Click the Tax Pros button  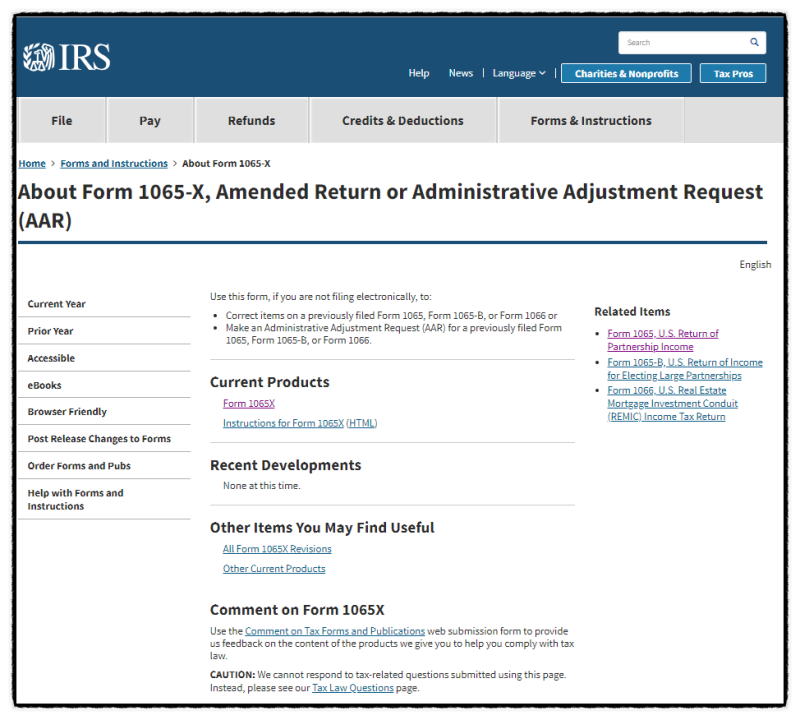tap(733, 73)
